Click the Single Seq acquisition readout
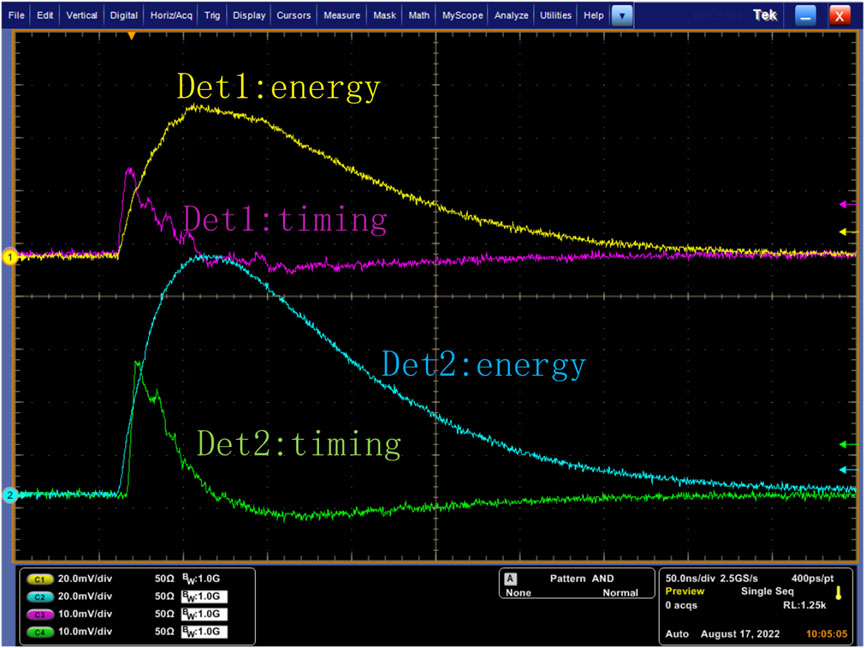 pos(767,591)
